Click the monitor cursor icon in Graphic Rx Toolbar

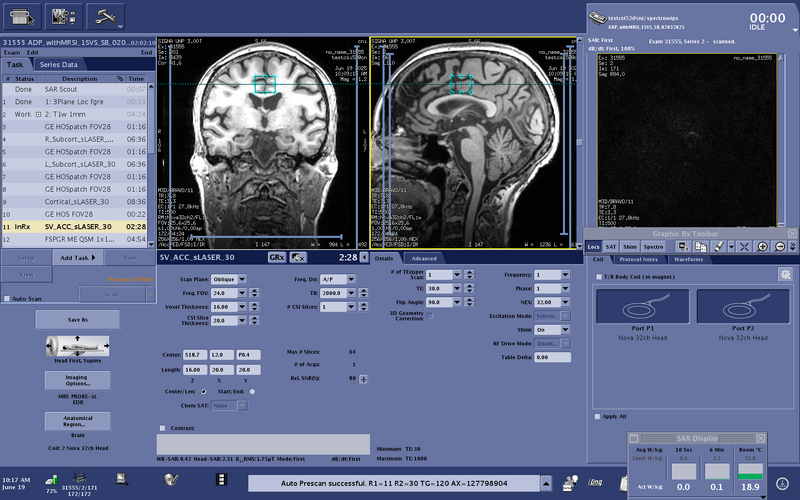(683, 247)
